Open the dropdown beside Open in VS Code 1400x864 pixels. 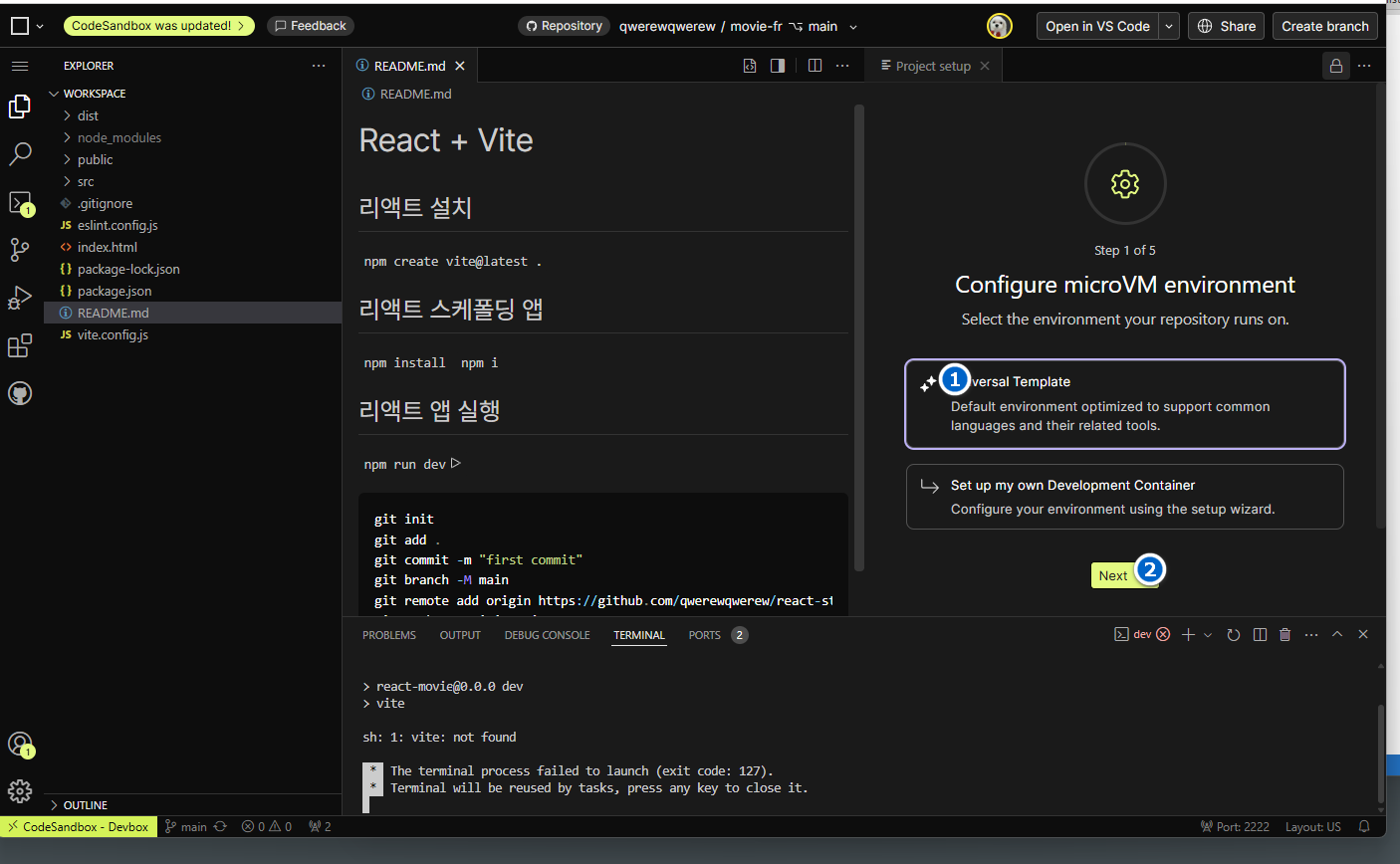pyautogui.click(x=1169, y=26)
